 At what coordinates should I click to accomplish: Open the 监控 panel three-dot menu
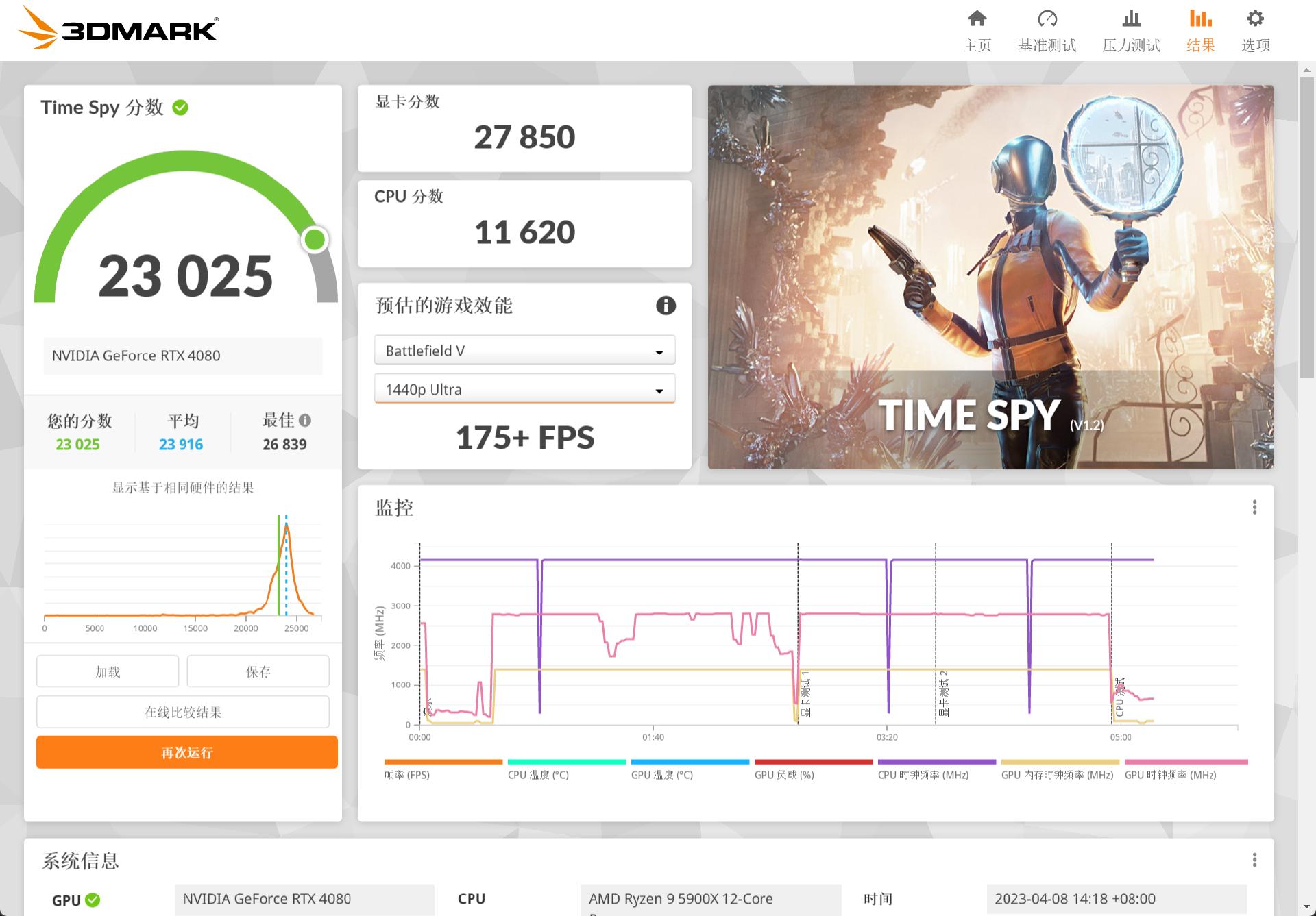point(1254,507)
